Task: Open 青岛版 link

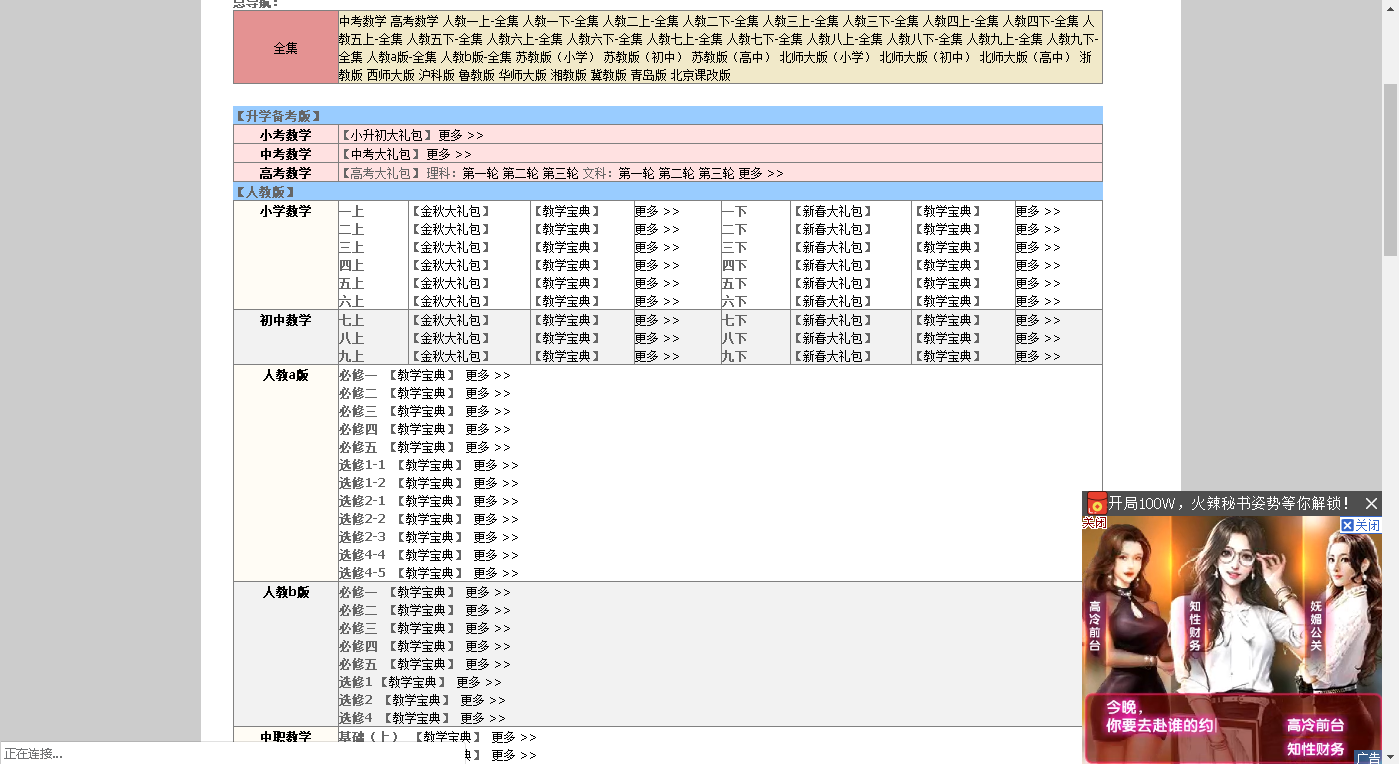Action: coord(649,75)
